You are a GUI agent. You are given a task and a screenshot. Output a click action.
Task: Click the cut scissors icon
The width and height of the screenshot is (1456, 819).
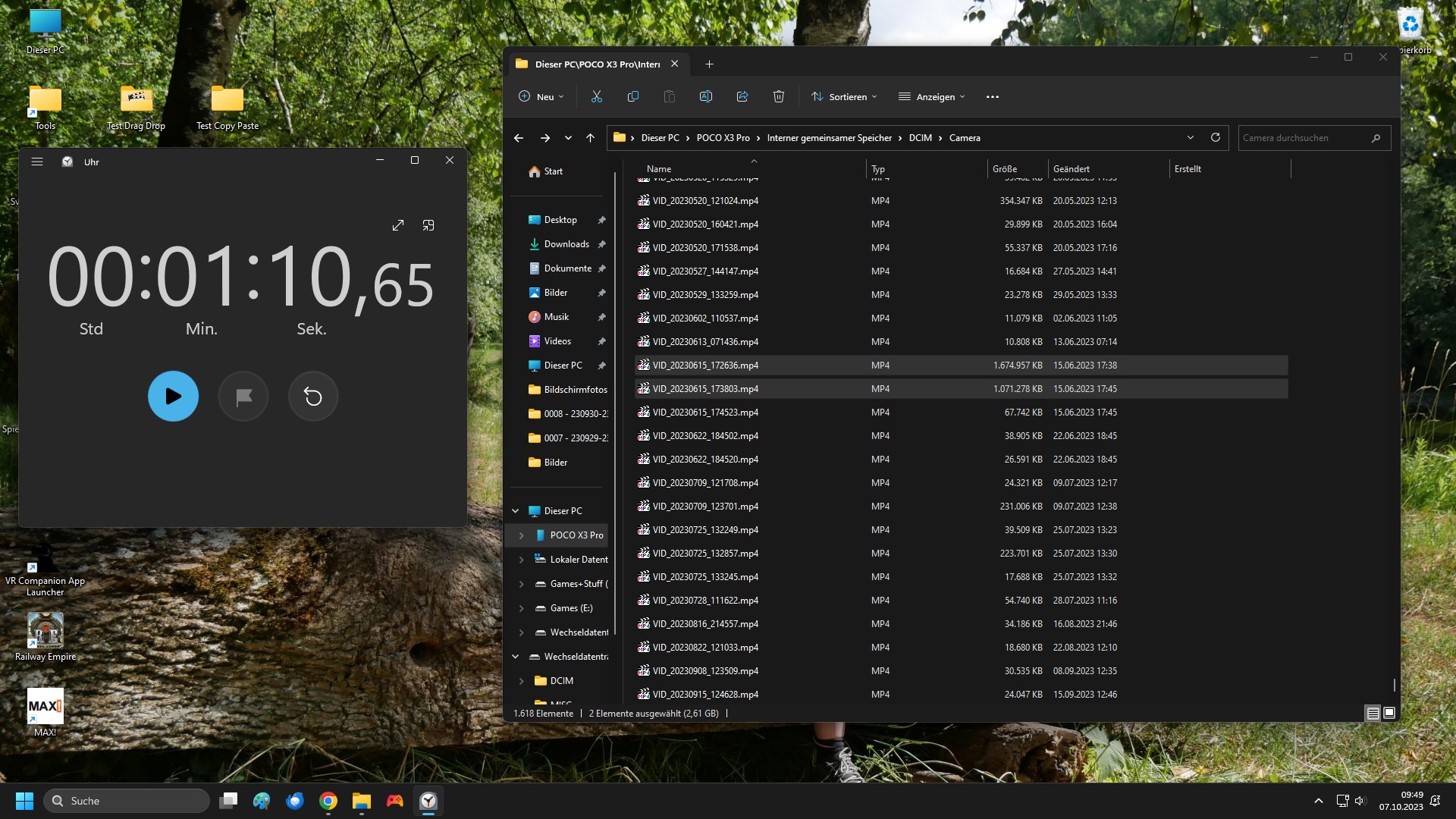point(597,96)
